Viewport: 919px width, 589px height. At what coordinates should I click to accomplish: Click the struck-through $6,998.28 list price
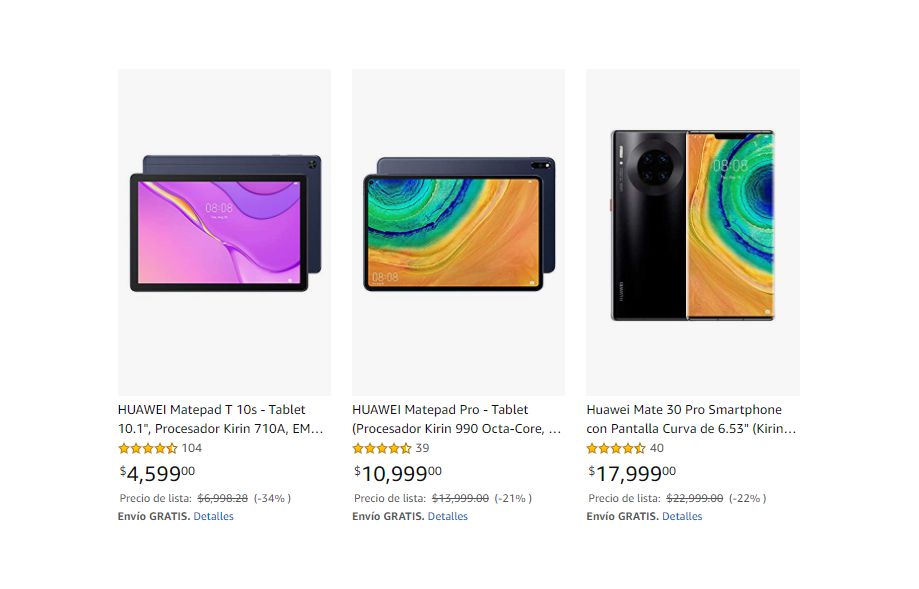pos(222,498)
